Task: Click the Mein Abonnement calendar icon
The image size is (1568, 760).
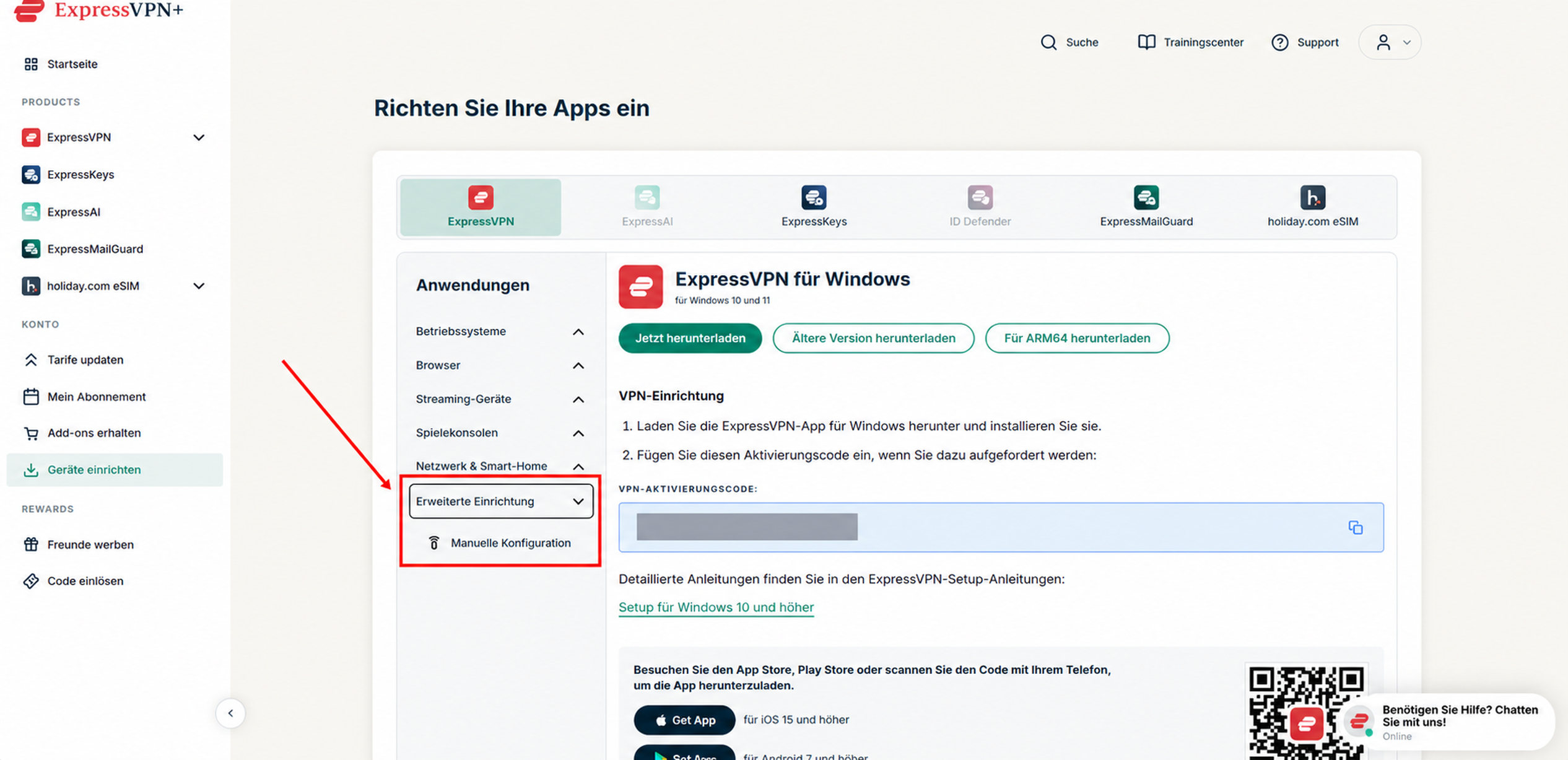Action: tap(31, 396)
